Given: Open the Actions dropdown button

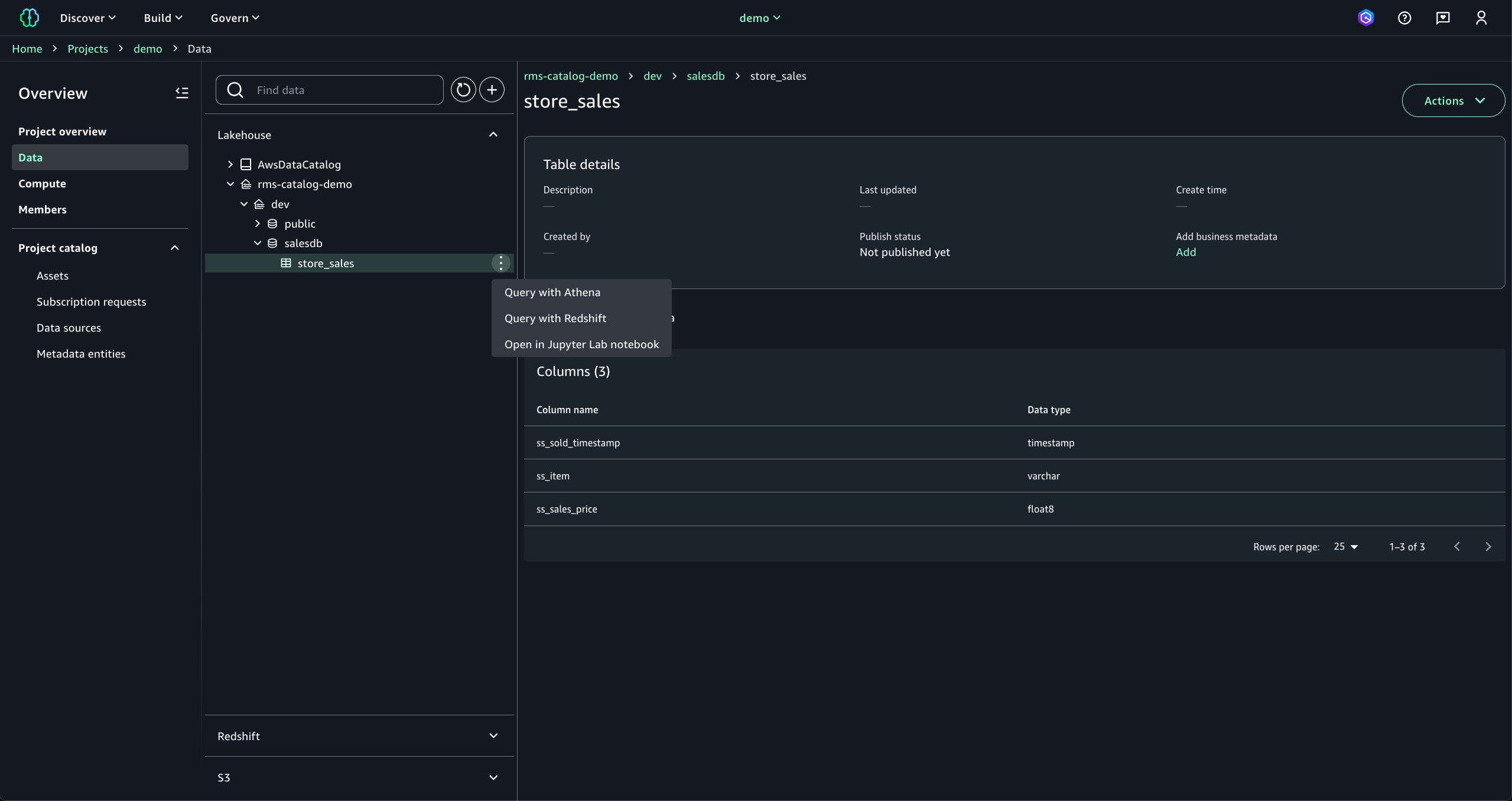Looking at the screenshot, I should click(x=1453, y=100).
